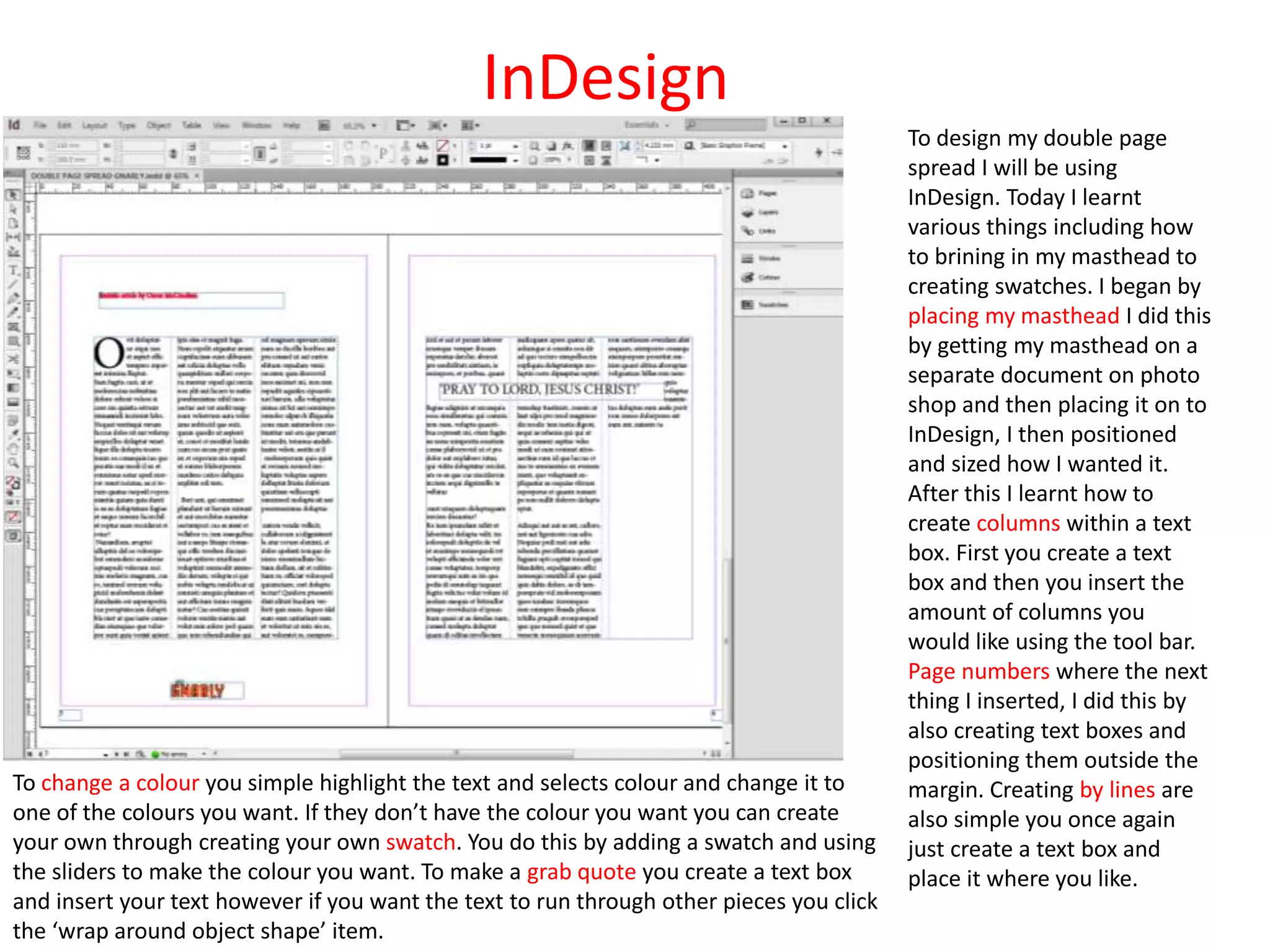Screen dimensions: 1270x952
Task: Select the Selection tool arrow
Action: [x=13, y=195]
